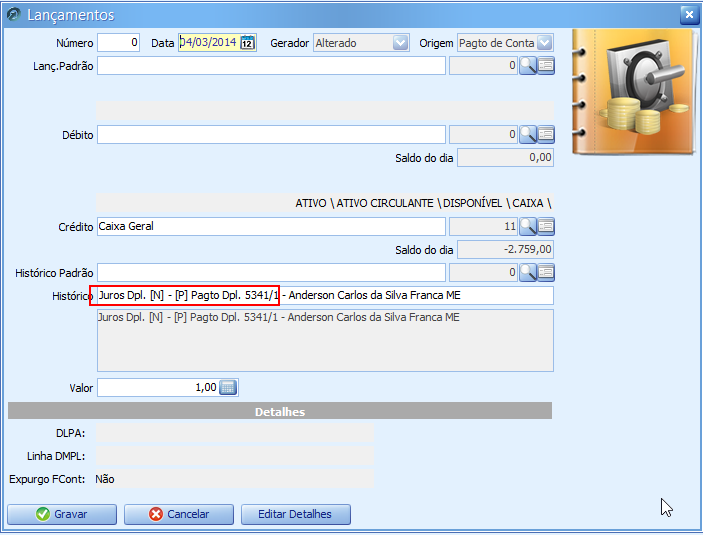Open list icon next to Lanç.Padrão
Image resolution: width=703 pixels, height=535 pixels.
click(546, 66)
